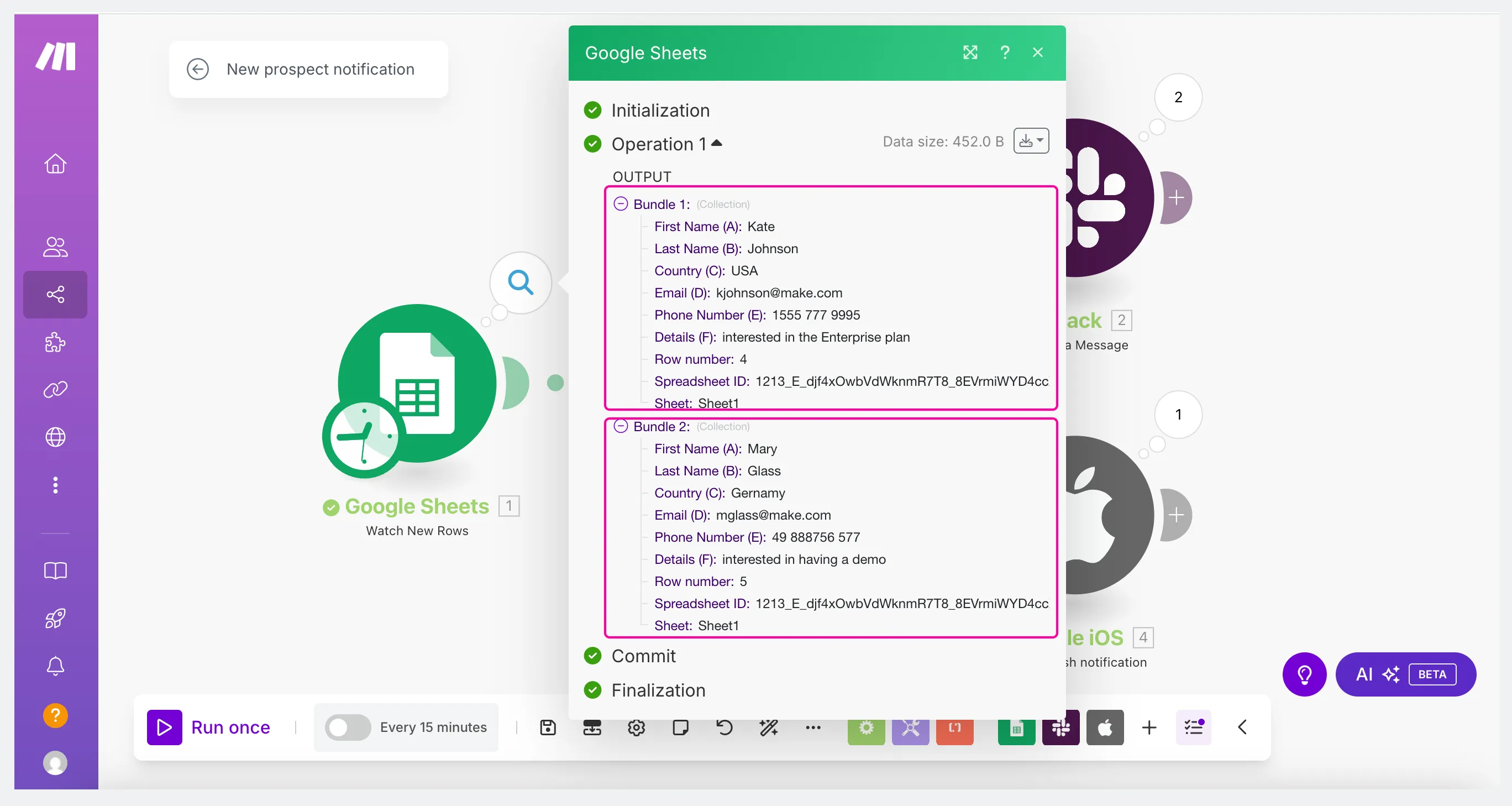Open the Team users sidebar icon
This screenshot has width=1512, height=806.
55,247
